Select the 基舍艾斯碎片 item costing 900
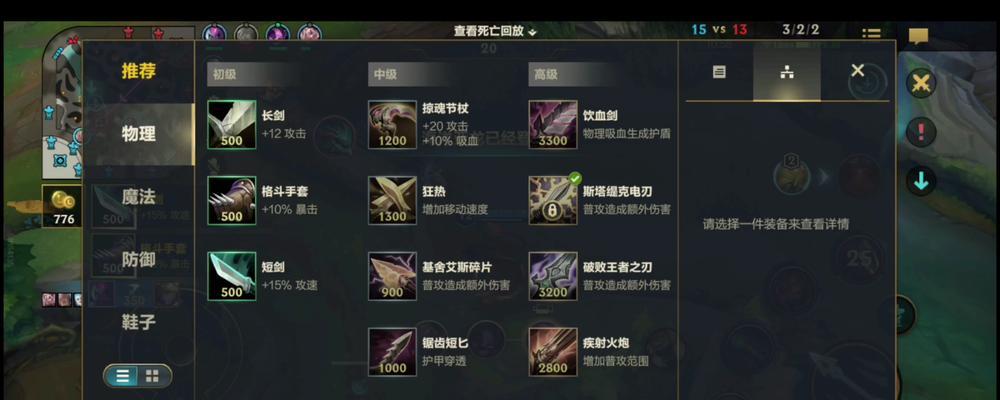This screenshot has height=400, width=1000. coord(392,276)
